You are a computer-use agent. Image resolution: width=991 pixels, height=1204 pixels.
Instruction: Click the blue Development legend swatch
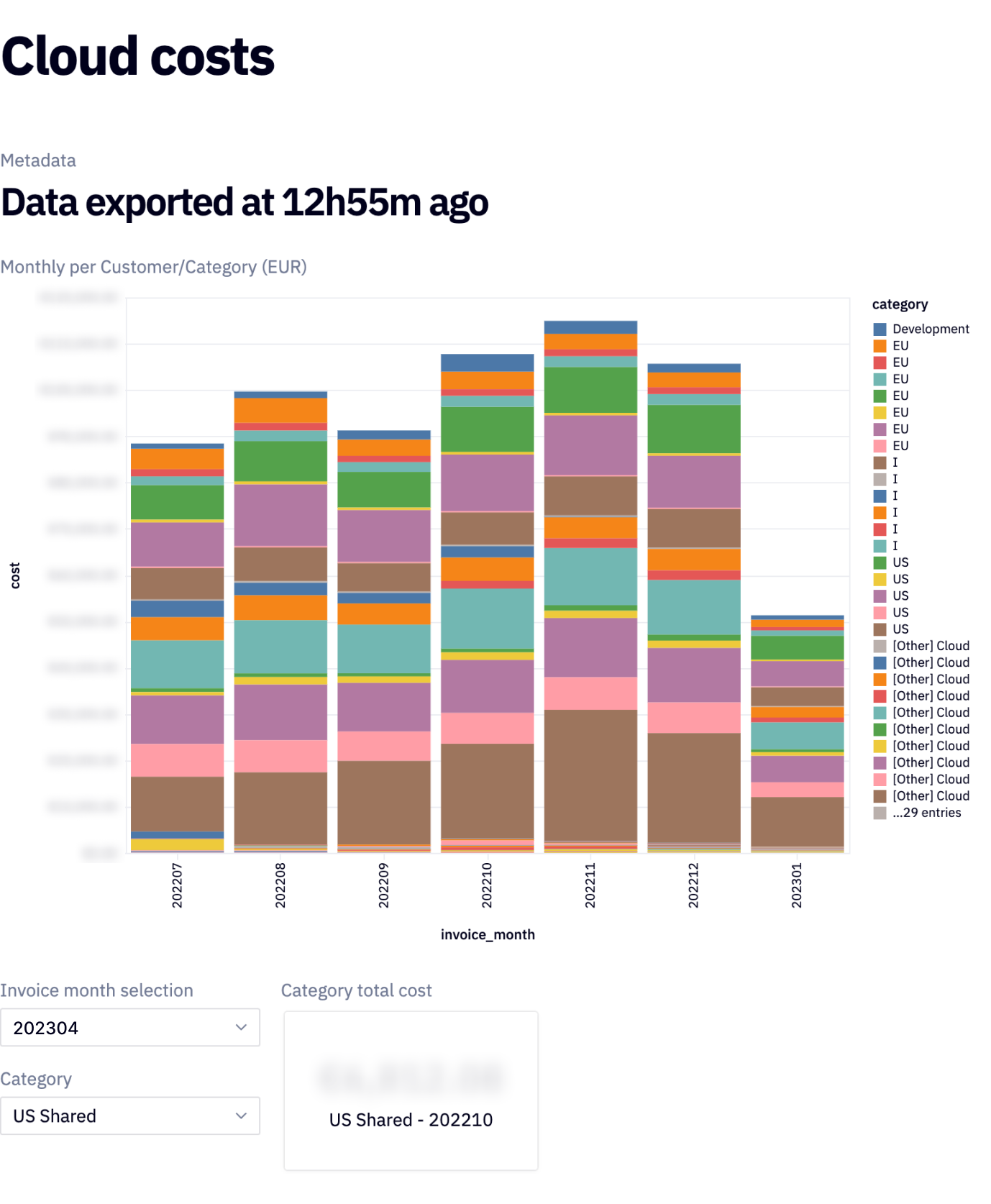(880, 329)
